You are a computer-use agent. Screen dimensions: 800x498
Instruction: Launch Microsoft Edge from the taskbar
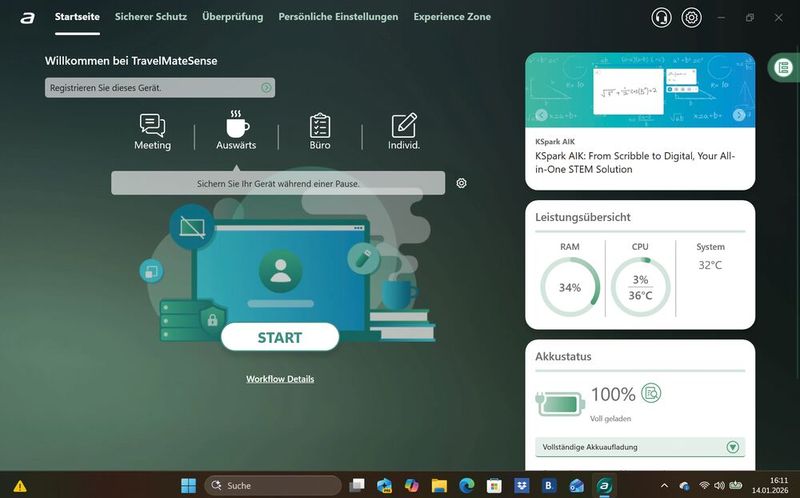point(466,486)
